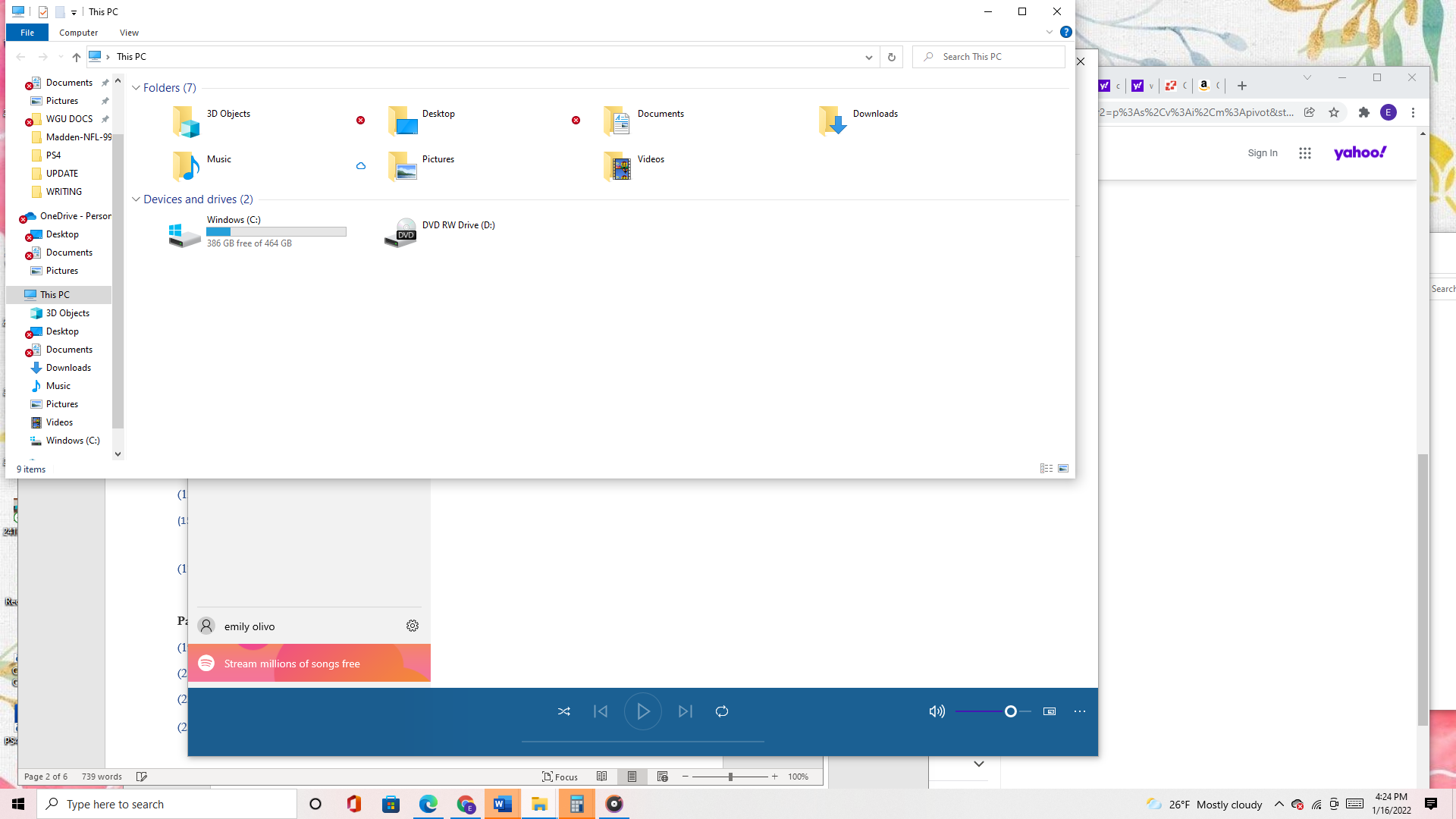Click the Stream millions of songs free banner
Viewport: 1456px width, 819px height.
click(x=309, y=663)
